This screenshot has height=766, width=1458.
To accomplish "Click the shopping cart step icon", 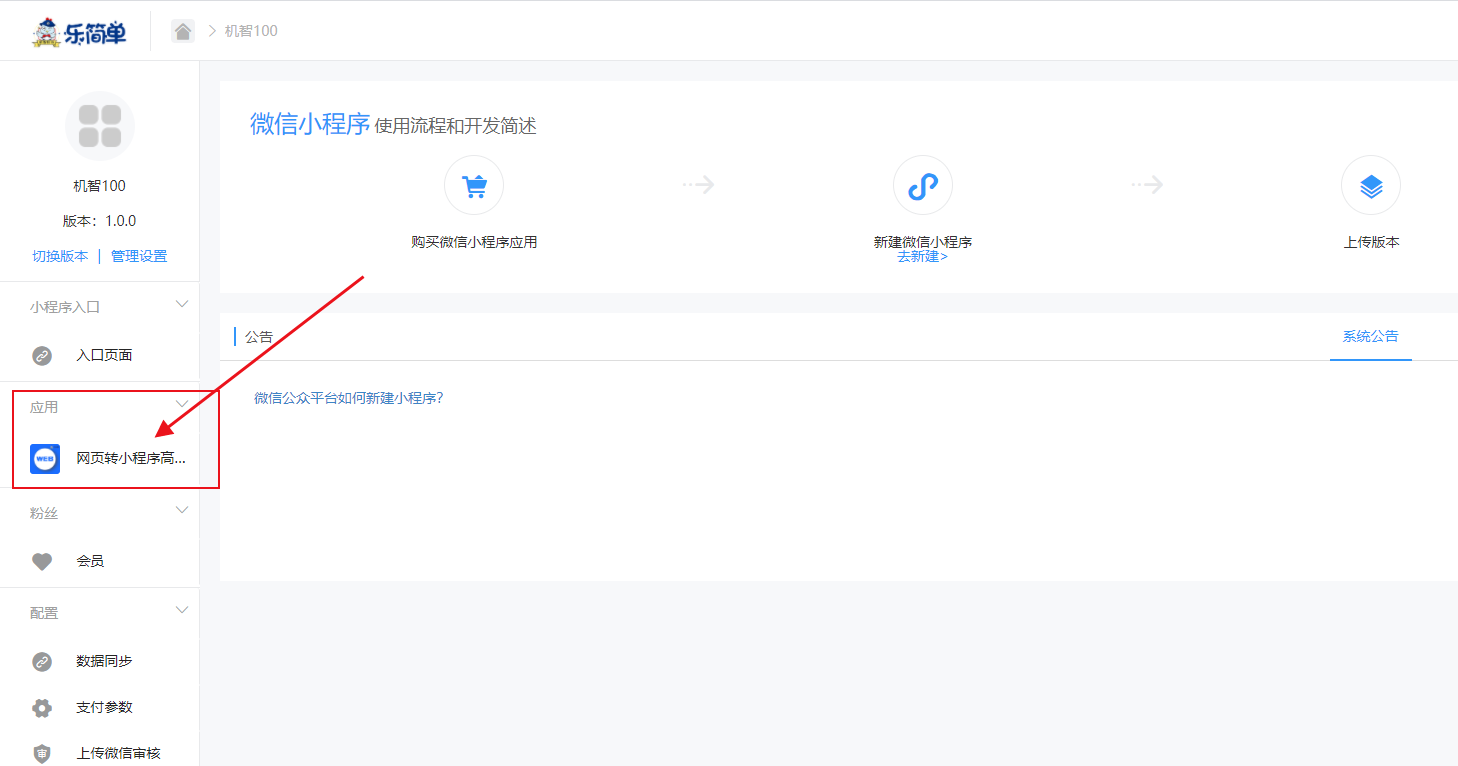I will coord(474,186).
